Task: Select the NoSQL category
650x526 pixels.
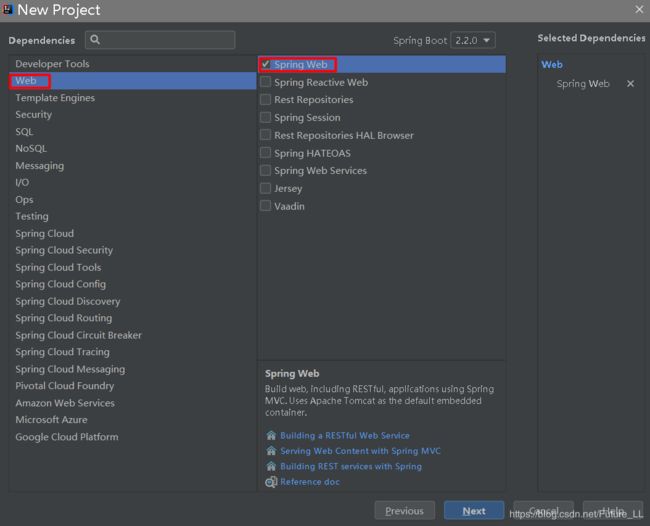Action: [133, 148]
